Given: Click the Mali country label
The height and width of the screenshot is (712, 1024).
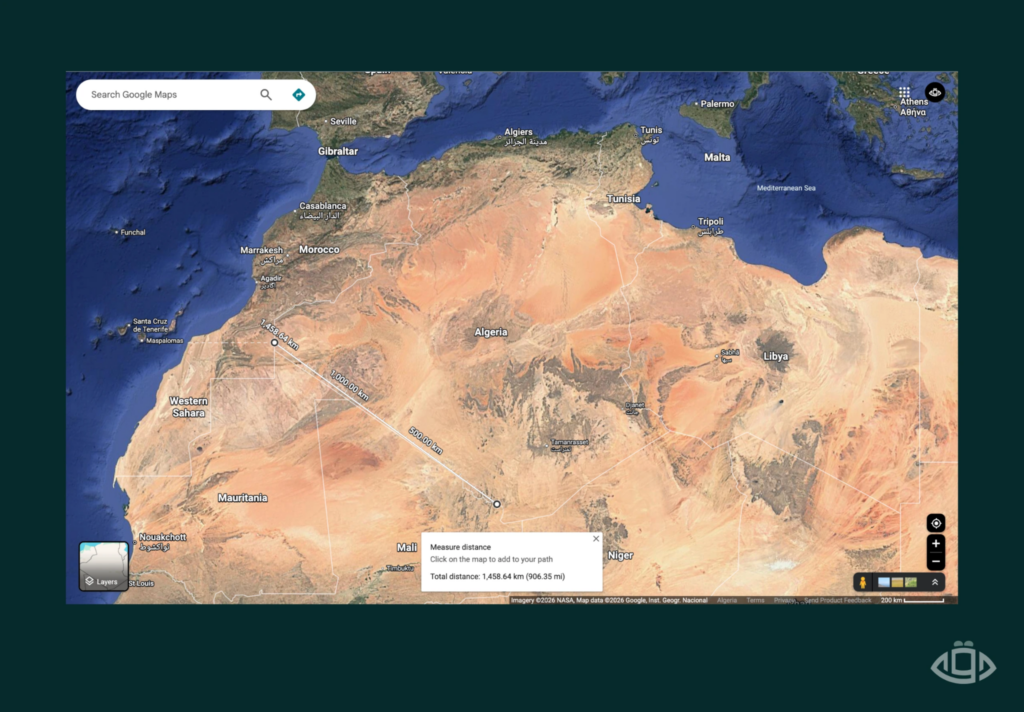Looking at the screenshot, I should 406,547.
